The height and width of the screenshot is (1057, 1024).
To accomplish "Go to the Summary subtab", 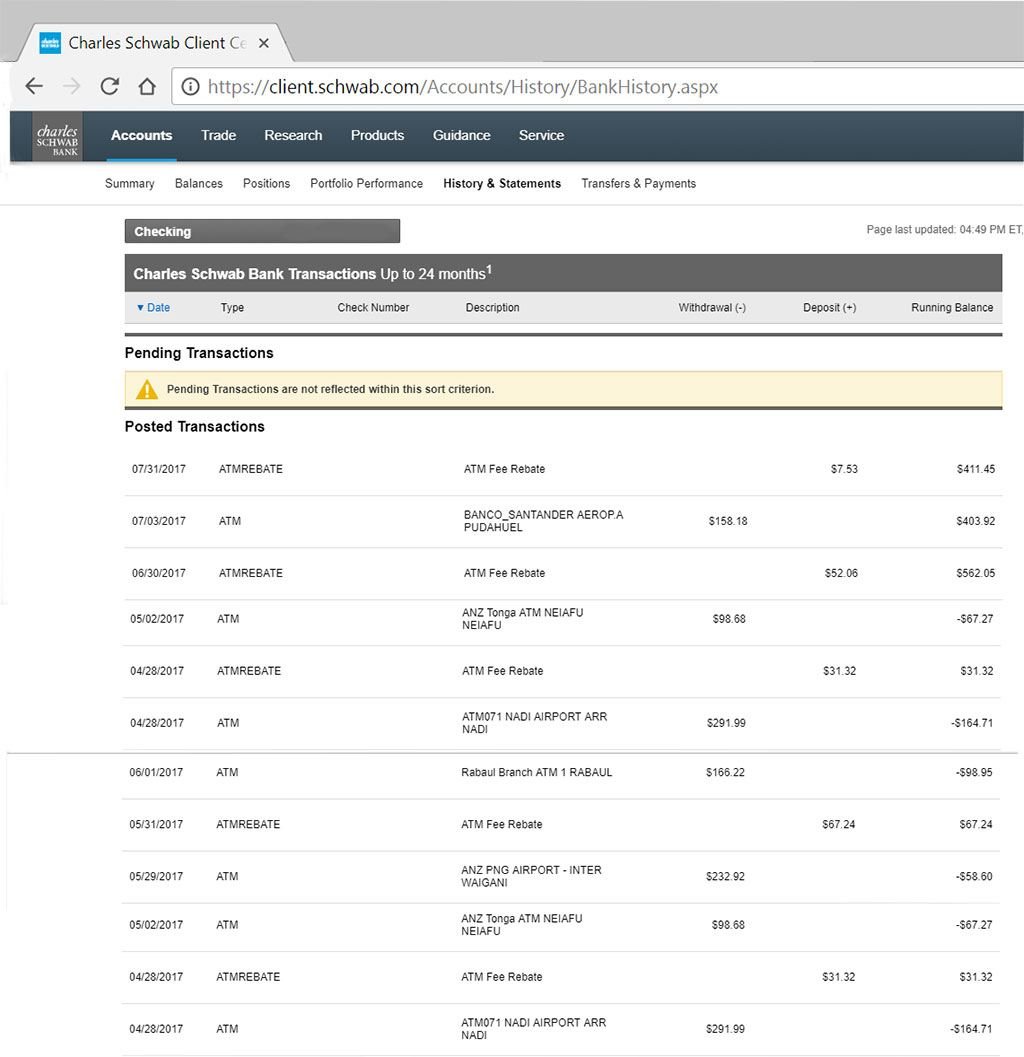I will point(129,183).
